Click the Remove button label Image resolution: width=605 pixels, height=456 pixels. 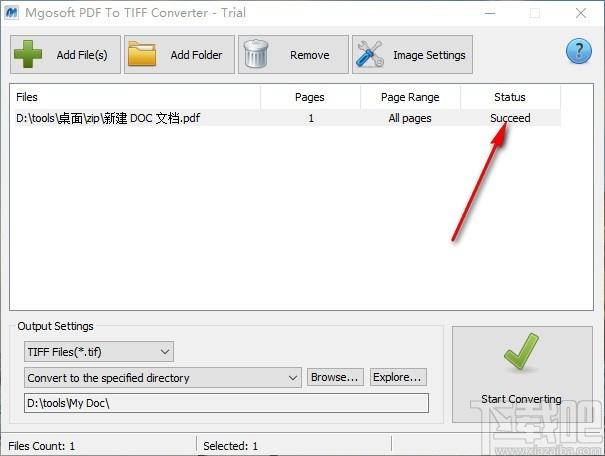[309, 55]
